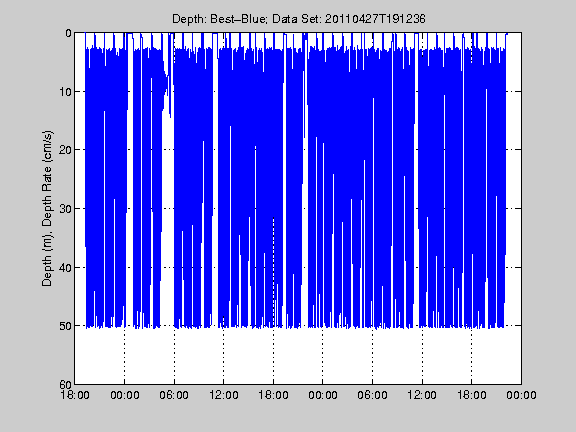Click the middle 18:00 x-axis label
Screen dimensions: 576x432
pyautogui.click(x=273, y=395)
